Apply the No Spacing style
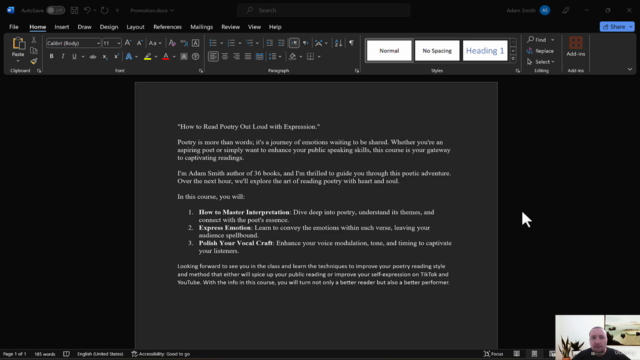 (x=437, y=51)
